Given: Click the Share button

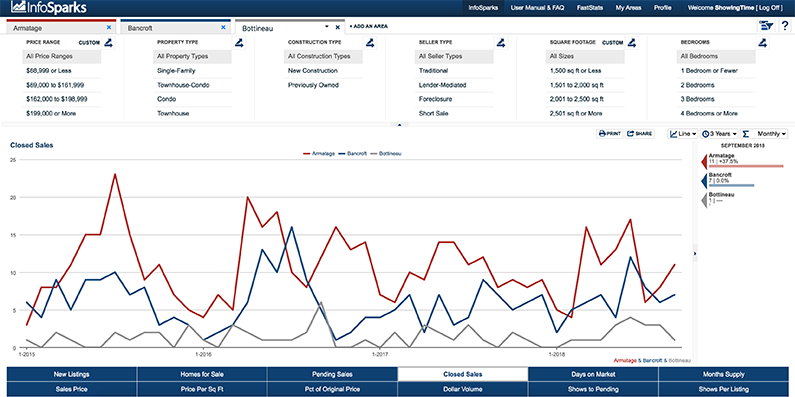Looking at the screenshot, I should coord(640,134).
